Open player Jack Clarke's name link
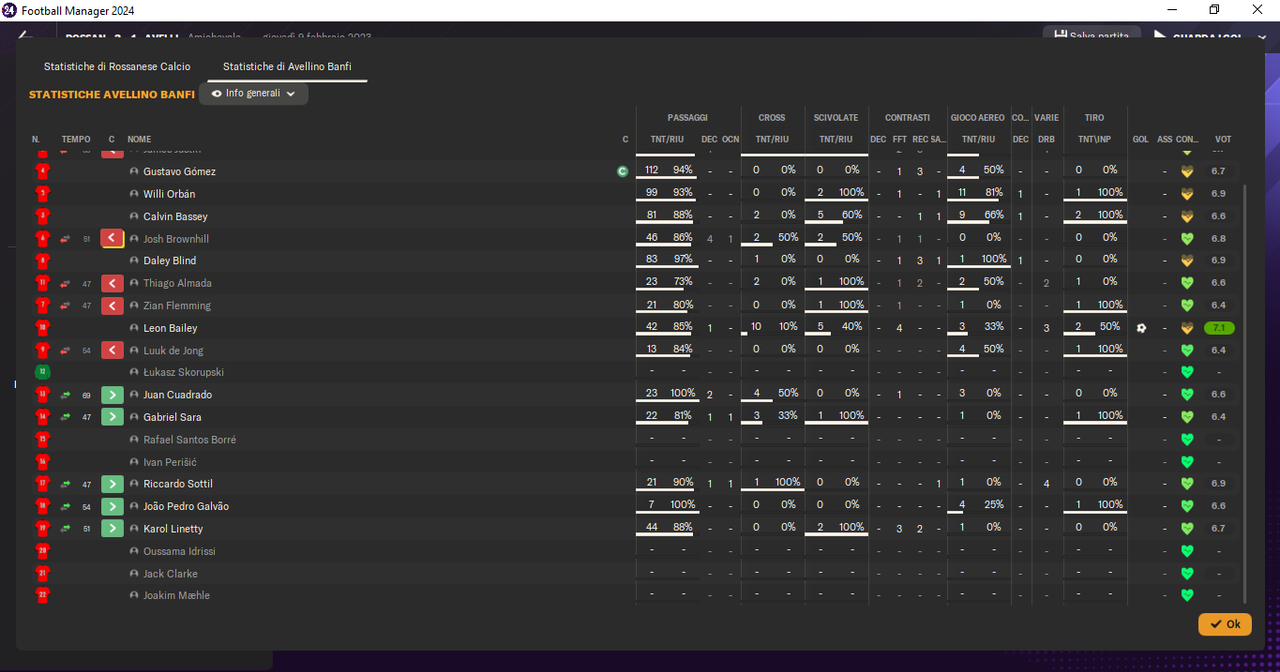 (170, 573)
